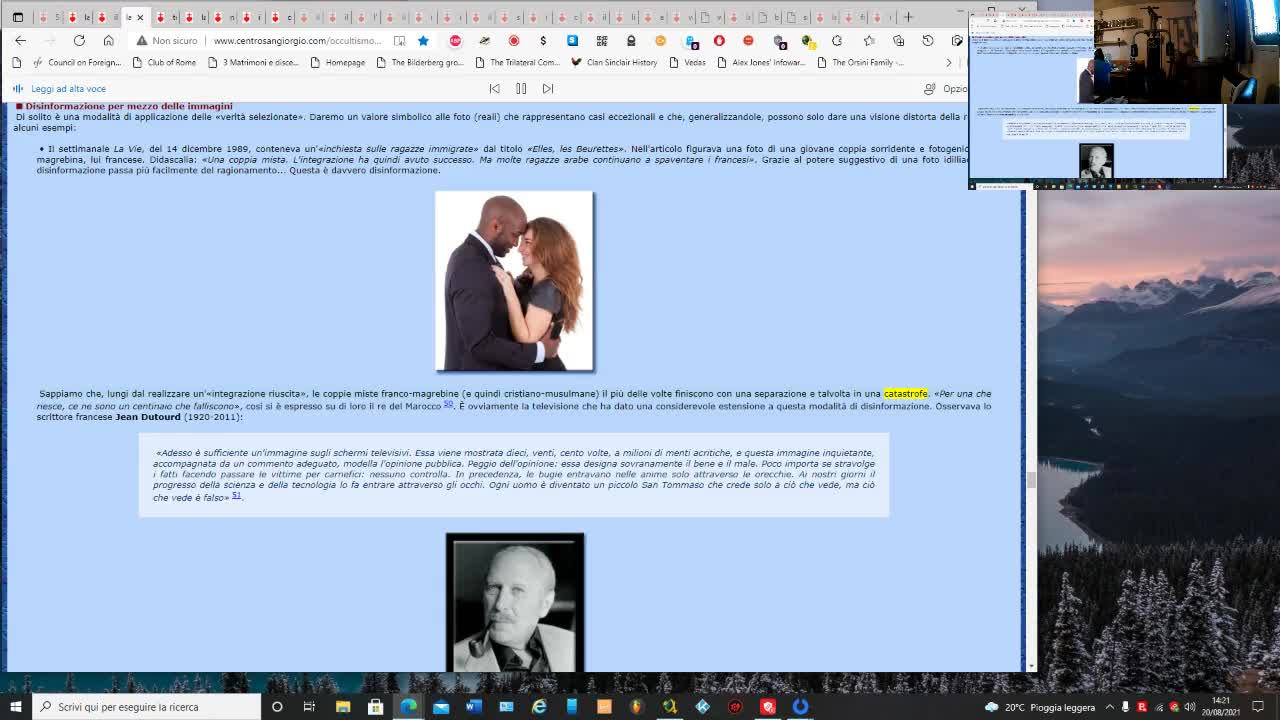1280x720 pixels.
Task: Open Mail app from taskbar
Action: 441,707
